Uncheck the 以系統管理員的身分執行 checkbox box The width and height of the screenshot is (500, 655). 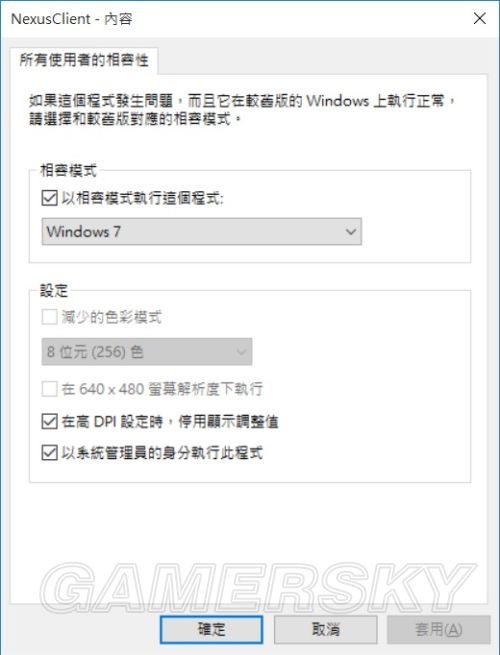[x=50, y=452]
